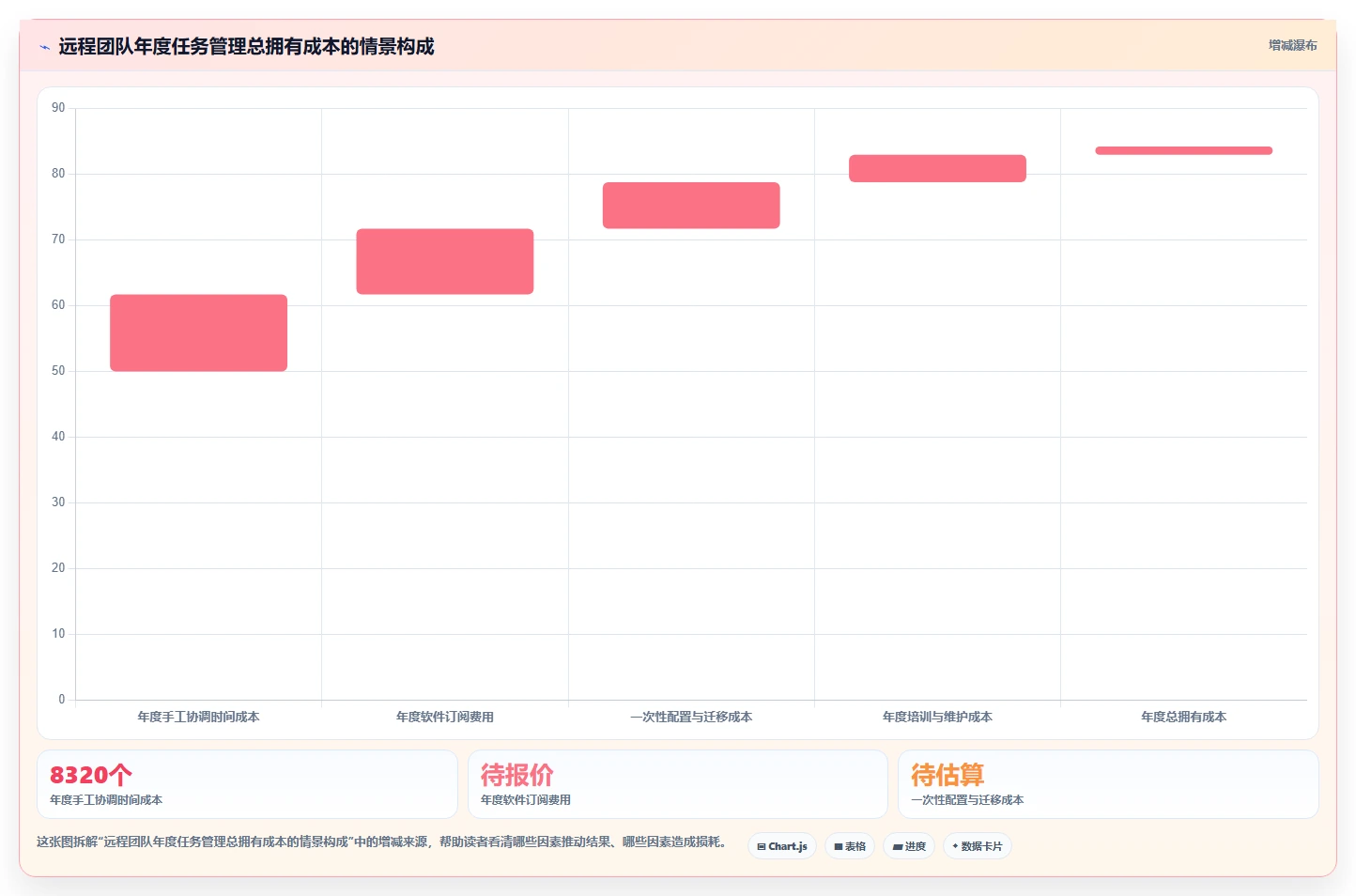1356x896 pixels.
Task: Click the Chart.js tag chip
Action: click(782, 846)
